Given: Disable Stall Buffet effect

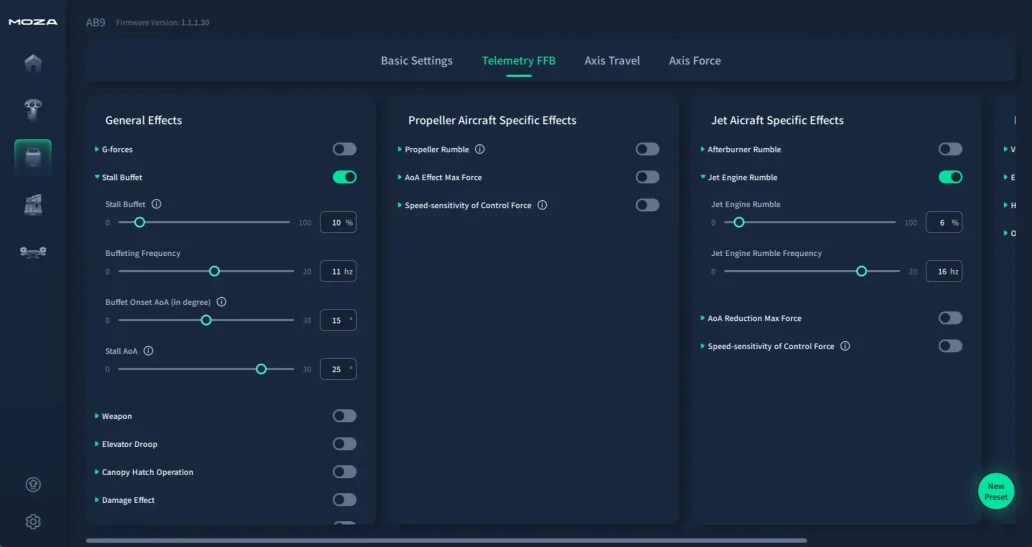Looking at the screenshot, I should (x=344, y=177).
